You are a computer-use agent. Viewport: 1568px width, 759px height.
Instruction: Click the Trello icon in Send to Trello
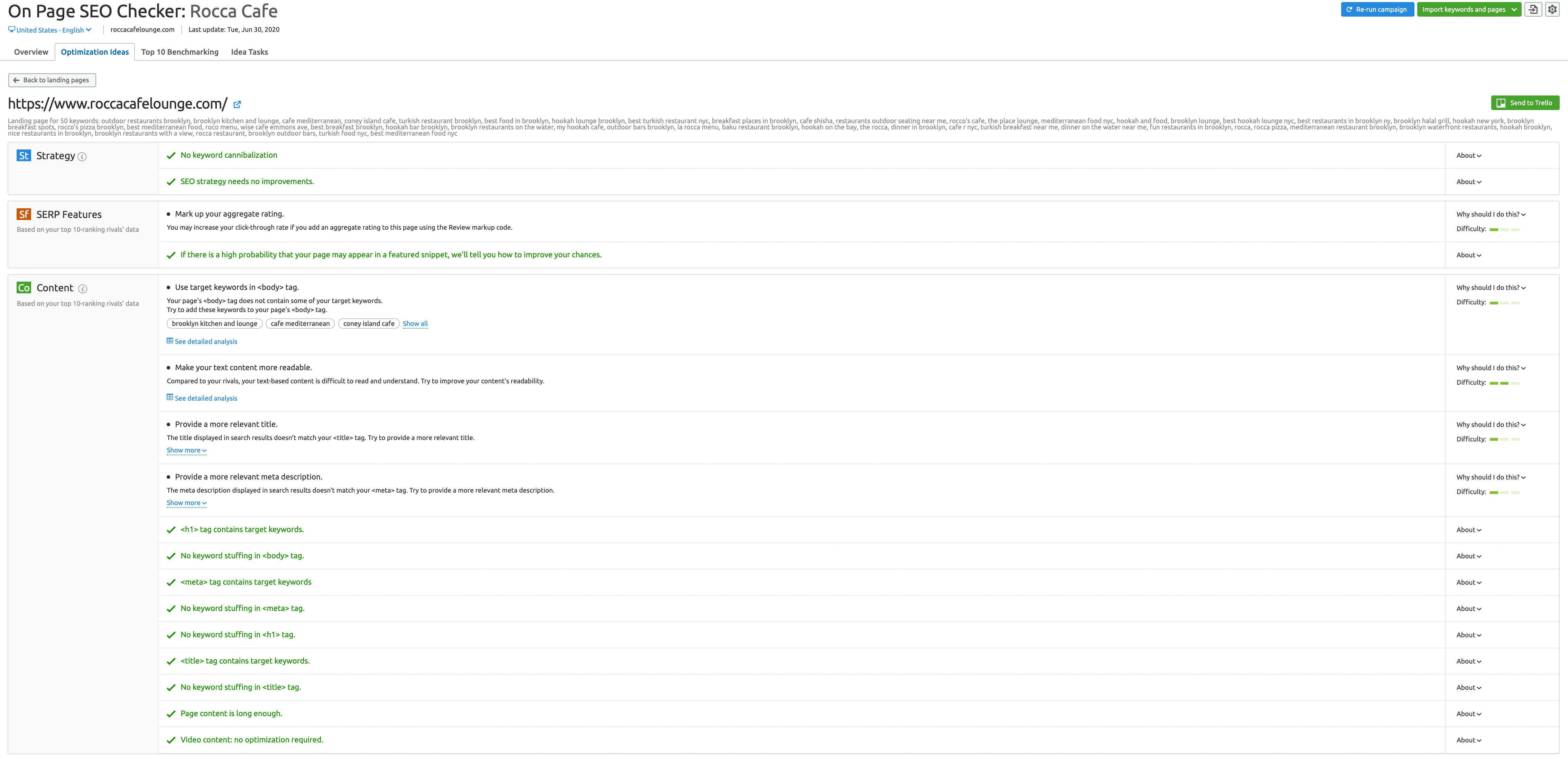(x=1501, y=103)
